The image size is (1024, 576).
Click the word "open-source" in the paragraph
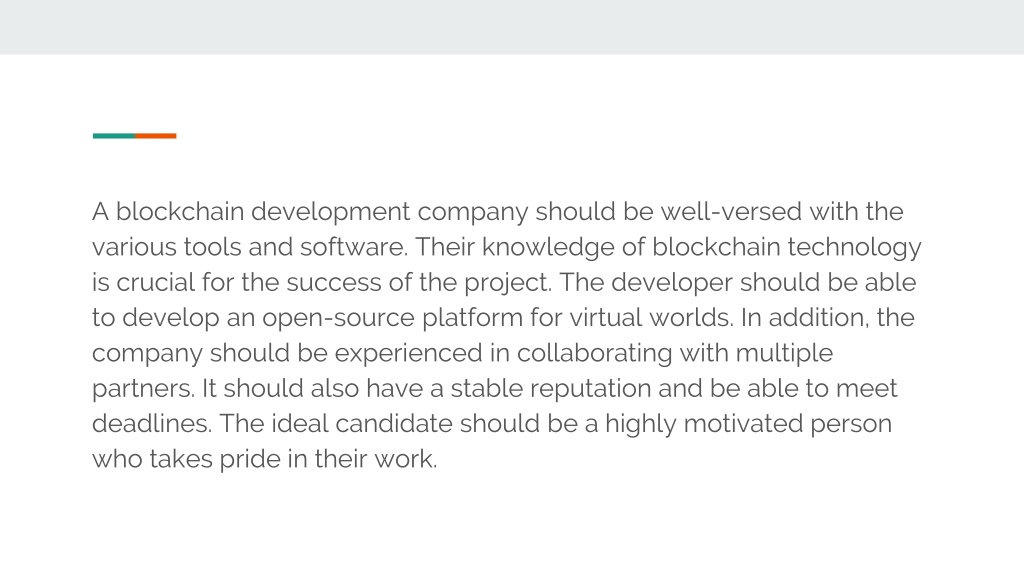(338, 319)
